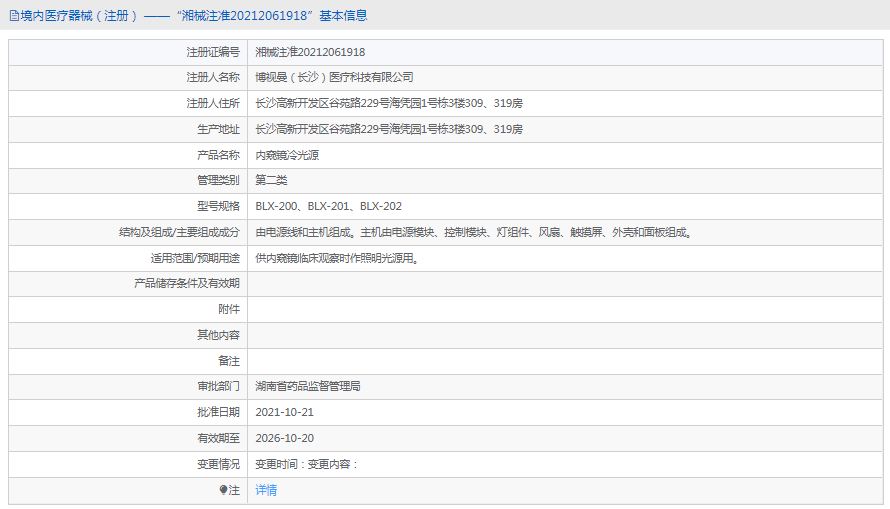Click the 批准日期 label
The image size is (890, 509).
pos(219,413)
